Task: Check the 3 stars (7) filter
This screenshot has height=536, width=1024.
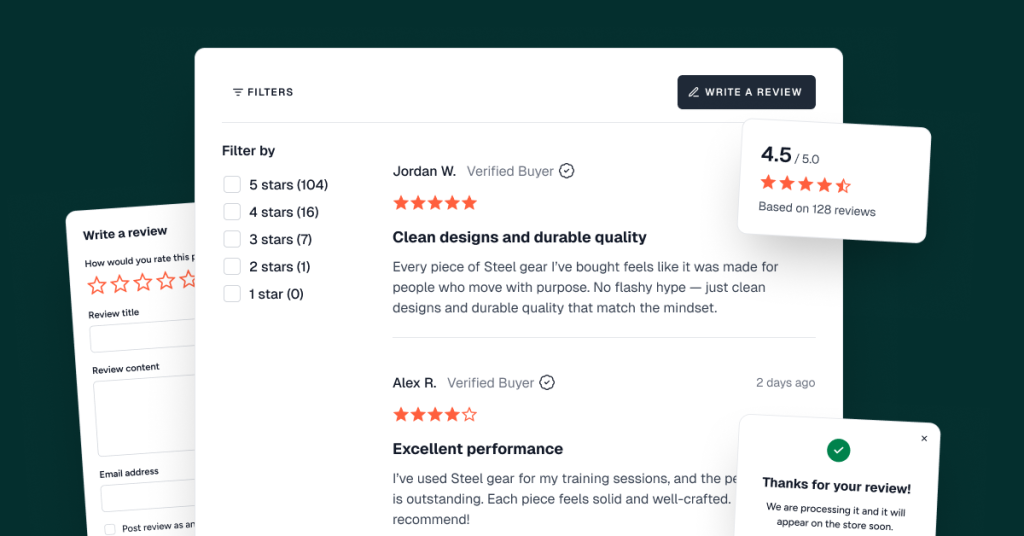Action: coord(232,239)
